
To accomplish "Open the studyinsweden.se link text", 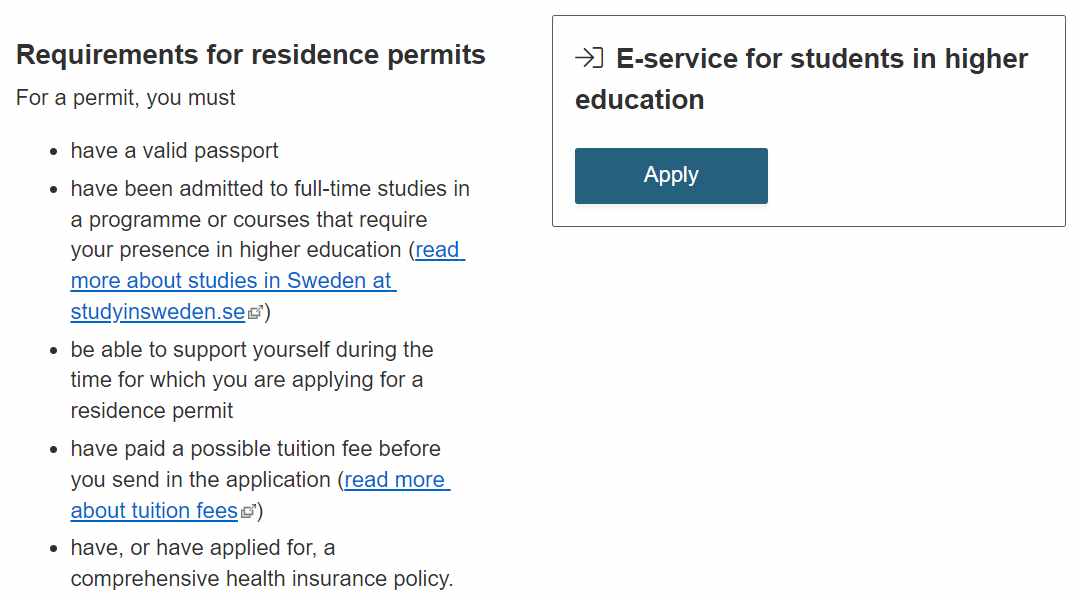I will point(158,312).
